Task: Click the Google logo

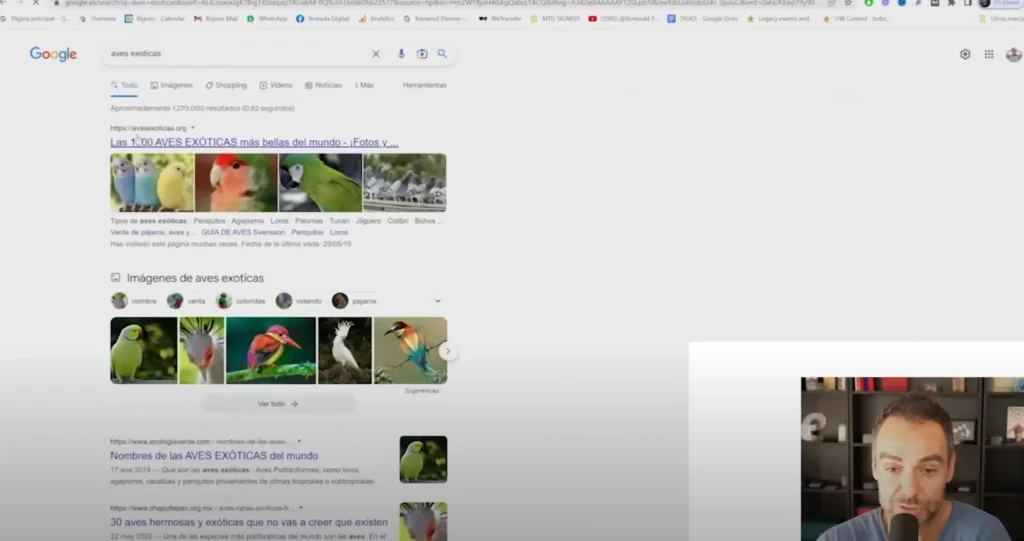Action: click(54, 54)
